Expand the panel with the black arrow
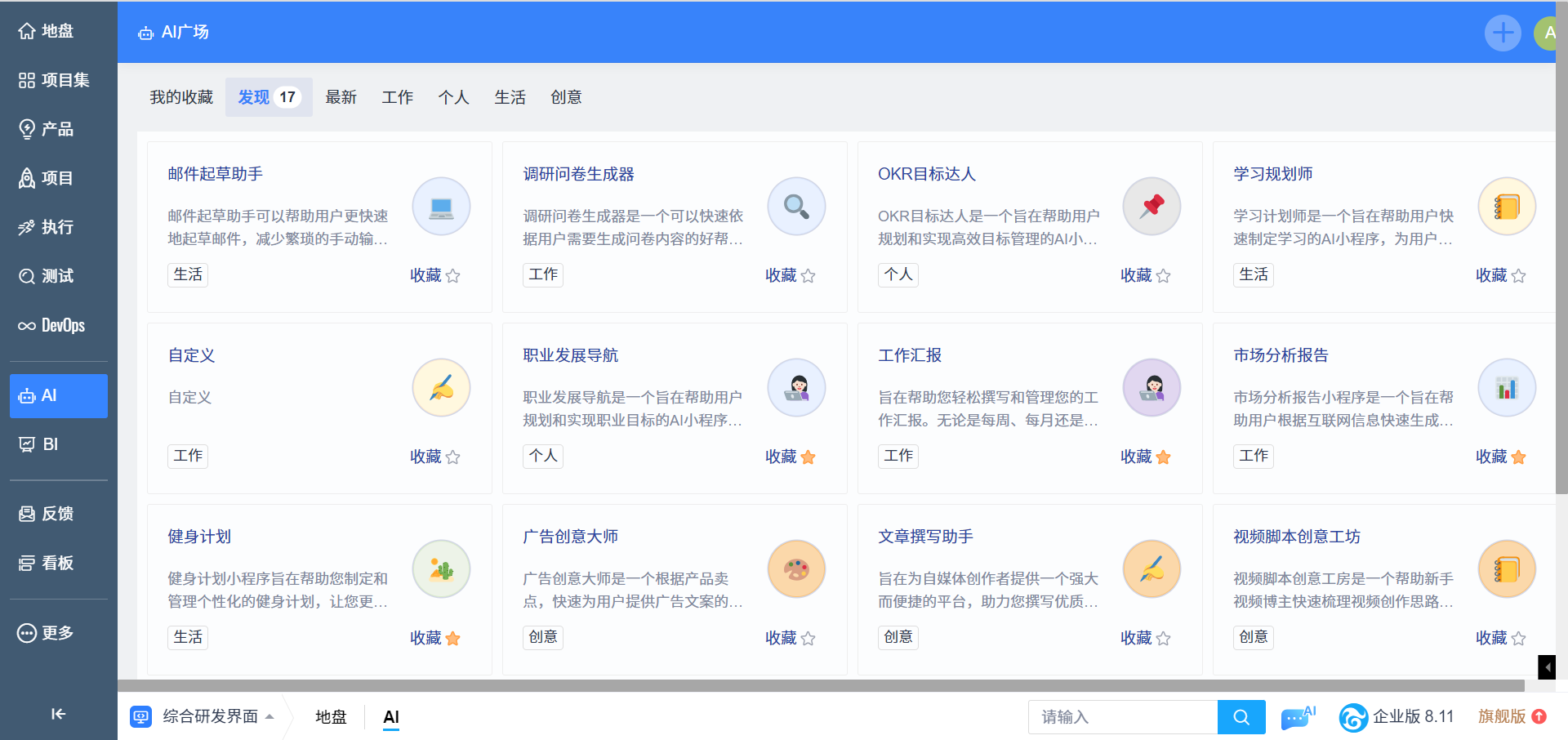This screenshot has height=740, width=1568. pos(1547,667)
